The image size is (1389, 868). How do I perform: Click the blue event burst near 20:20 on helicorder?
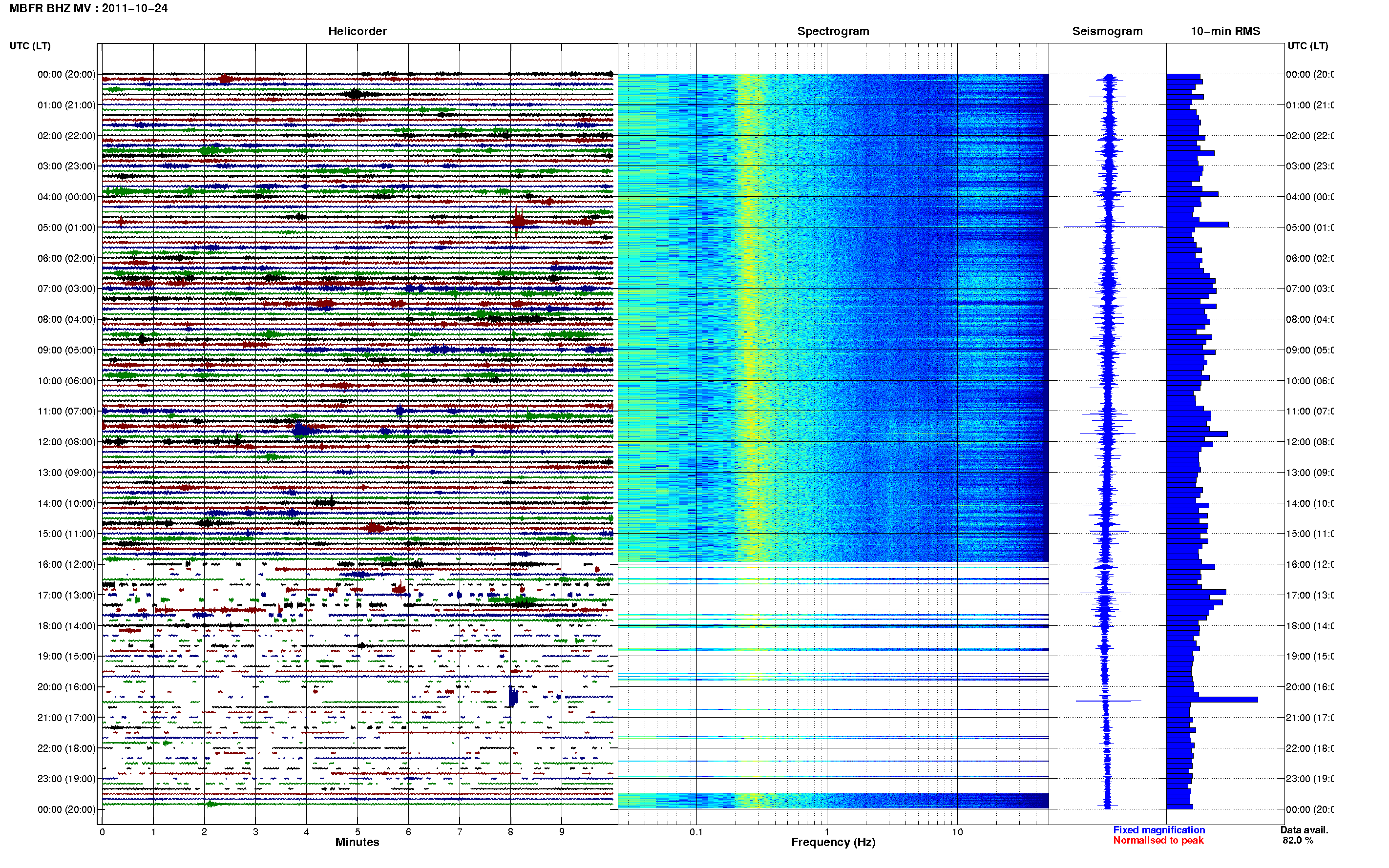click(x=513, y=696)
